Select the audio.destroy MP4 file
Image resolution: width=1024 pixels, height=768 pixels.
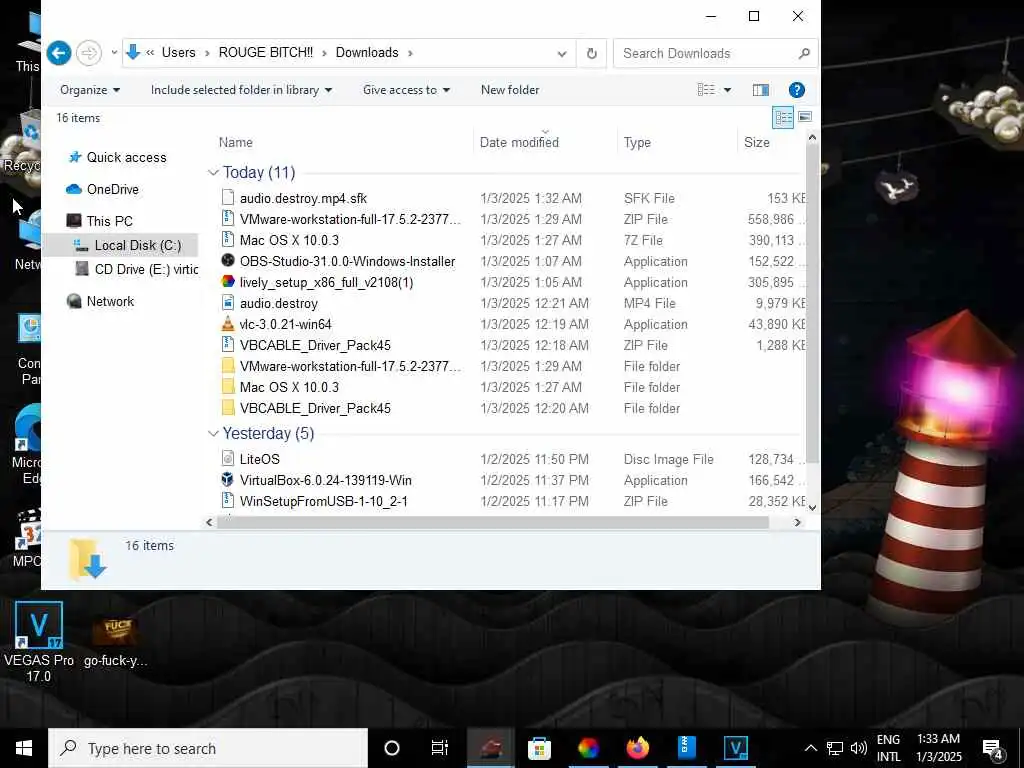(x=278, y=303)
